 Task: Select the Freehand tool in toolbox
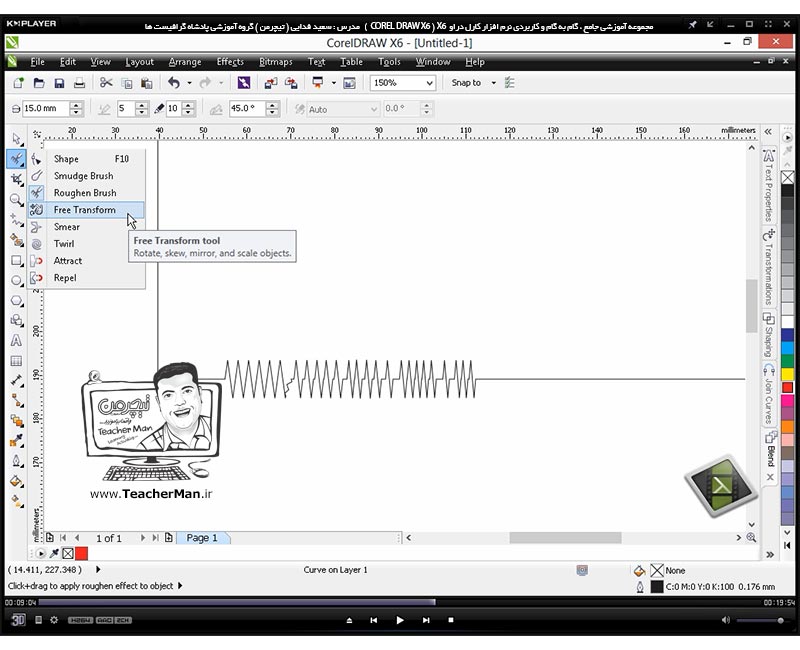point(16,220)
